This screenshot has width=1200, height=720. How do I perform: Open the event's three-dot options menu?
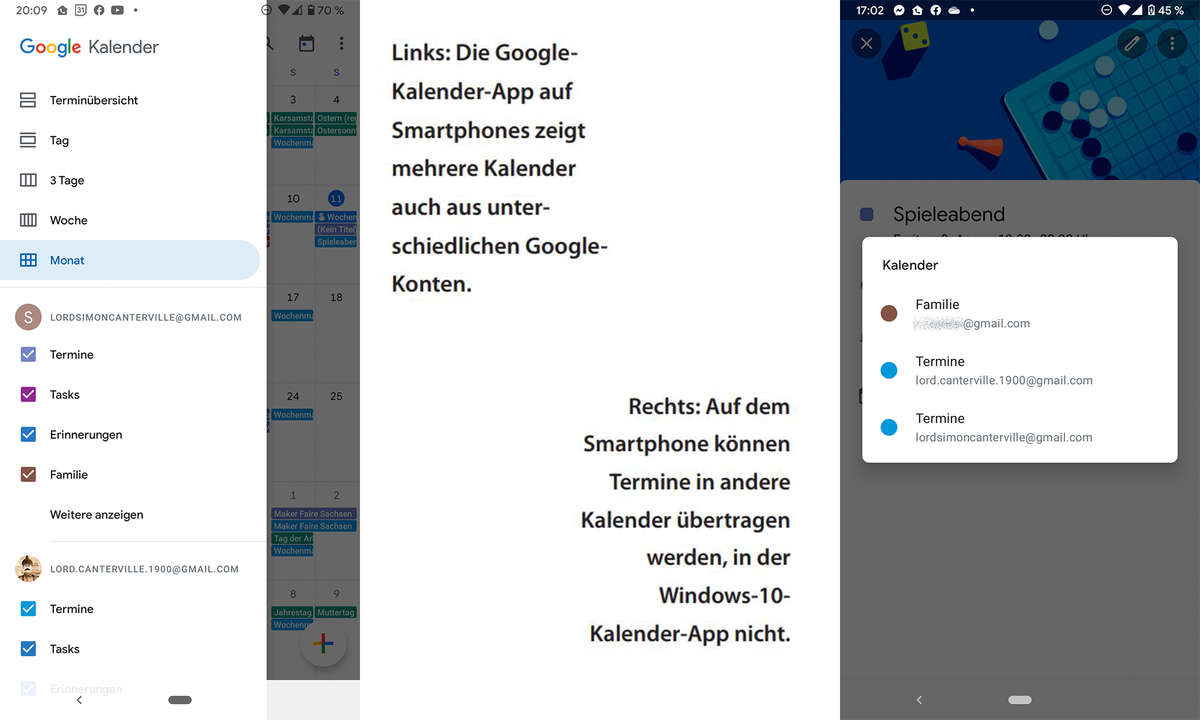click(x=1172, y=44)
